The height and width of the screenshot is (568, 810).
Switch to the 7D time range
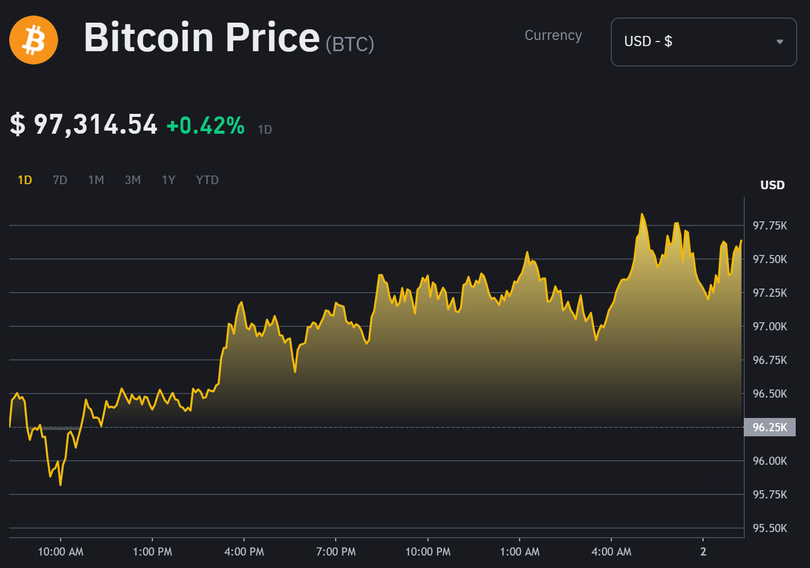(x=60, y=180)
